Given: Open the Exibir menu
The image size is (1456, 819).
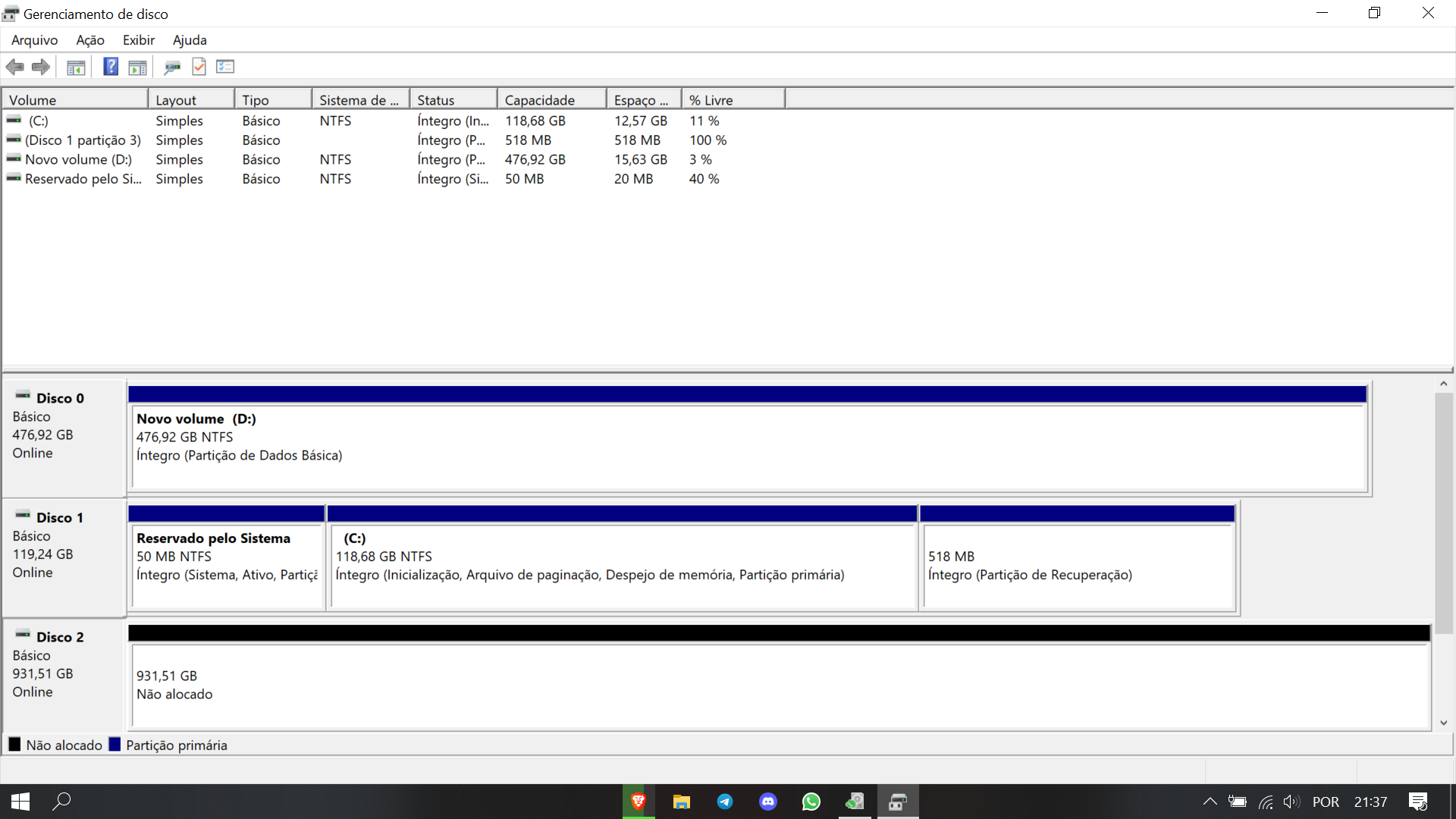Looking at the screenshot, I should [x=139, y=40].
